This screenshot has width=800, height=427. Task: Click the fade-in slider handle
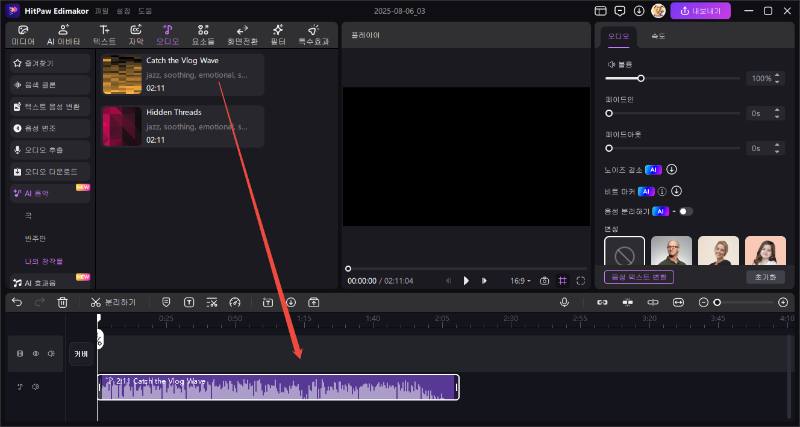[x=609, y=113]
